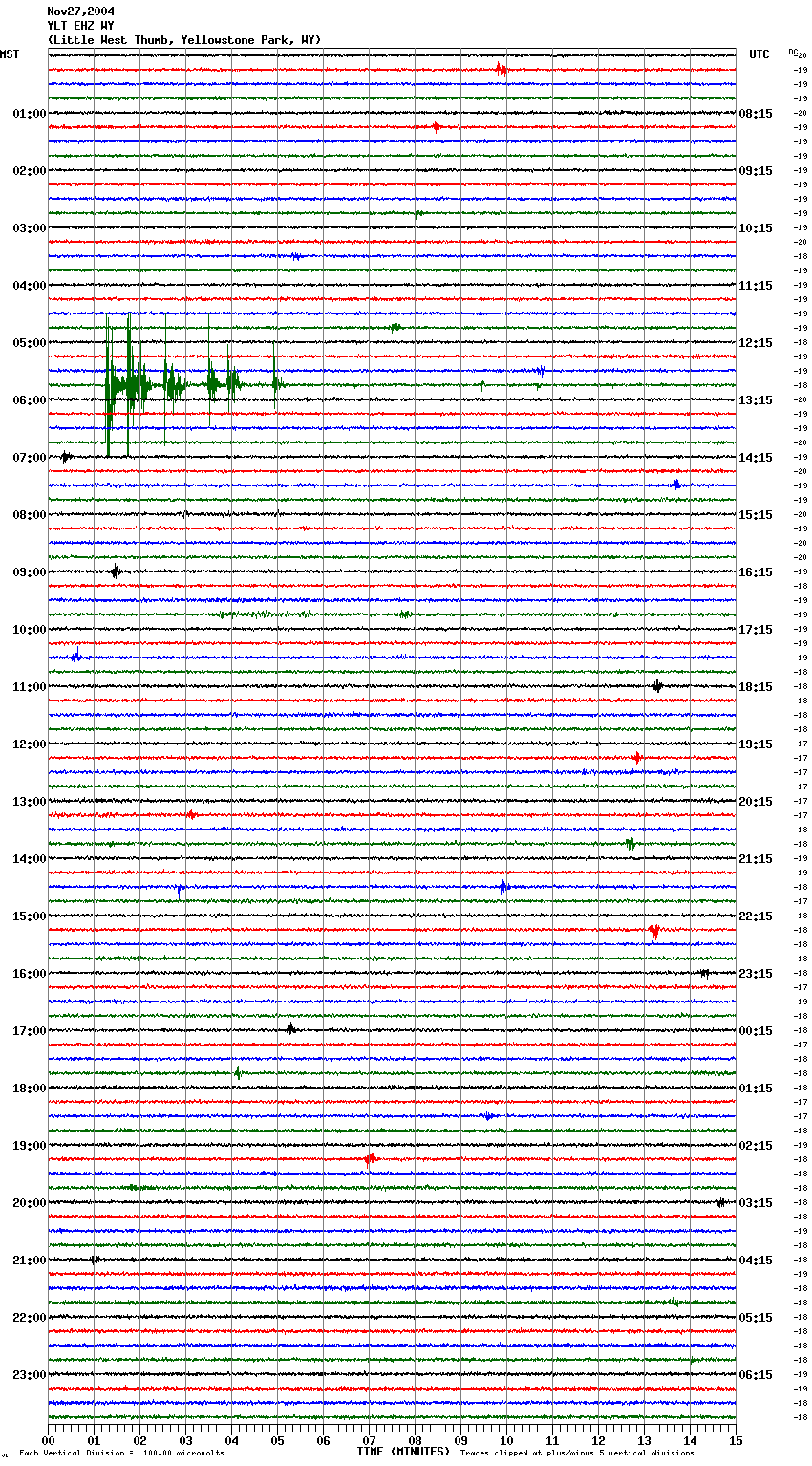This screenshot has height=1466, width=812.
Task: Click the UTC timezone header
Action: click(759, 54)
